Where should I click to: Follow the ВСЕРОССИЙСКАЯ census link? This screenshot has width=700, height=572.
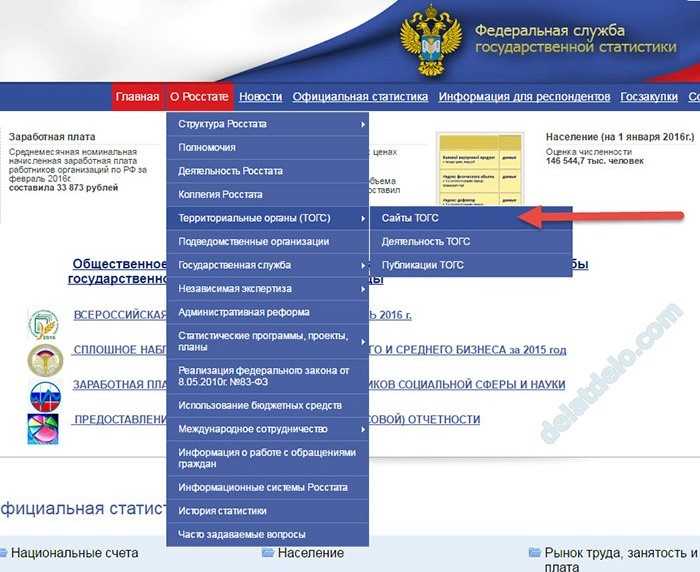tap(120, 315)
